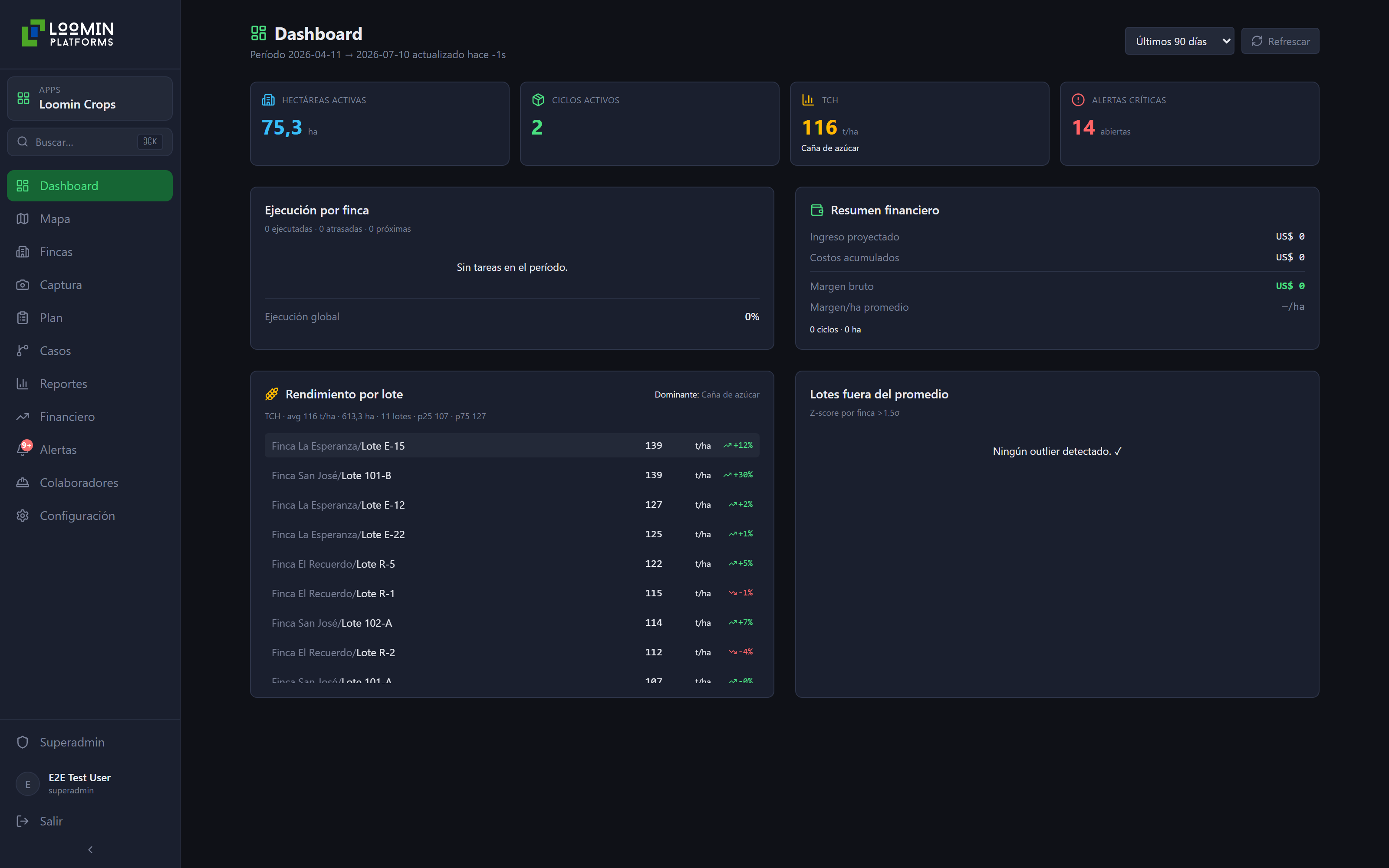
Task: Click the Refrescar button
Action: click(x=1280, y=41)
